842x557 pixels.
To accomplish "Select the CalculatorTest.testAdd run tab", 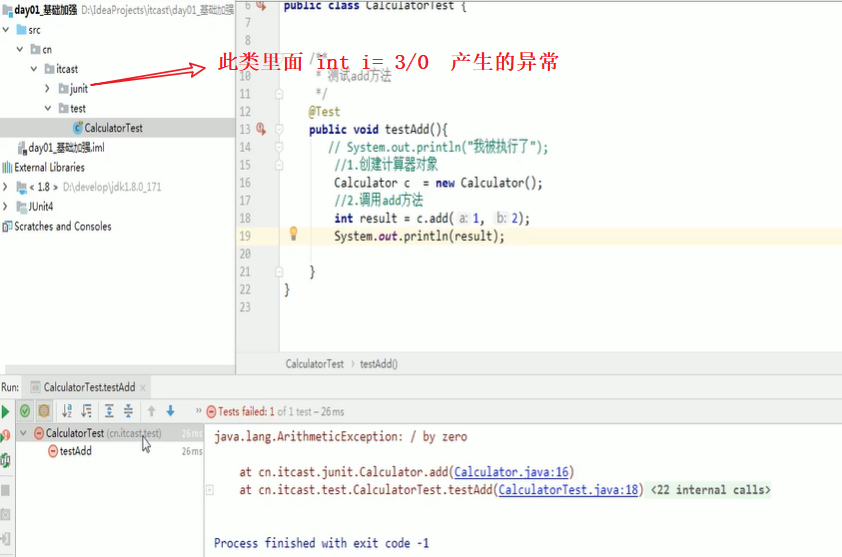I will pos(89,387).
